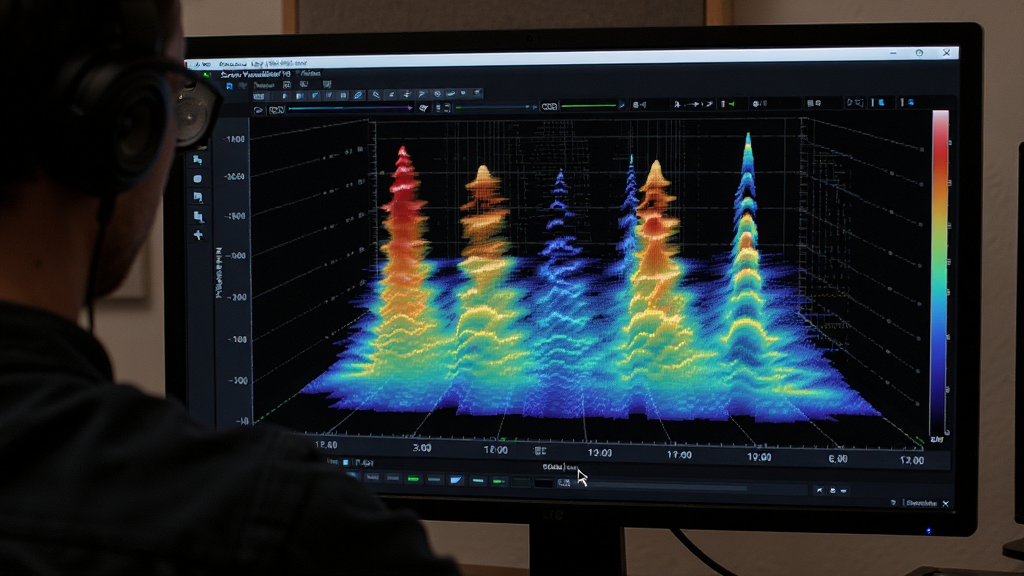The height and width of the screenshot is (576, 1024).
Task: Click the blue slanted button in bottom strip
Action: [456, 479]
